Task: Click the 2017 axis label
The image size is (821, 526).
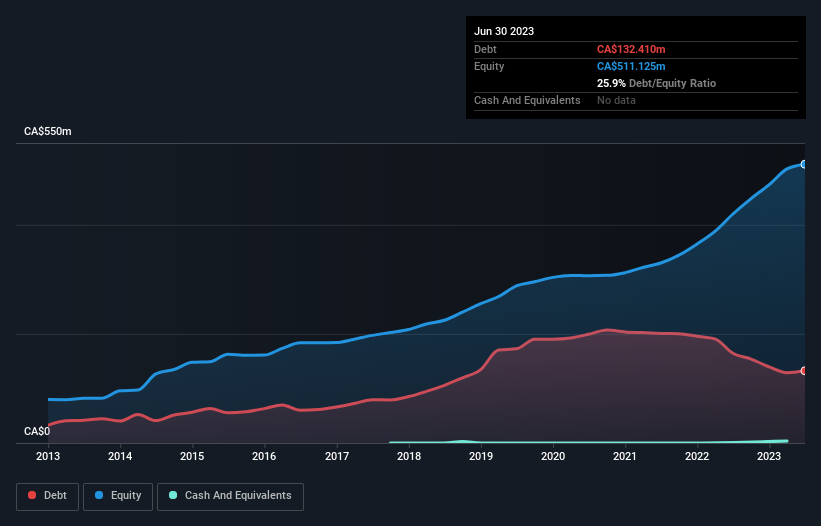Action: click(x=337, y=456)
